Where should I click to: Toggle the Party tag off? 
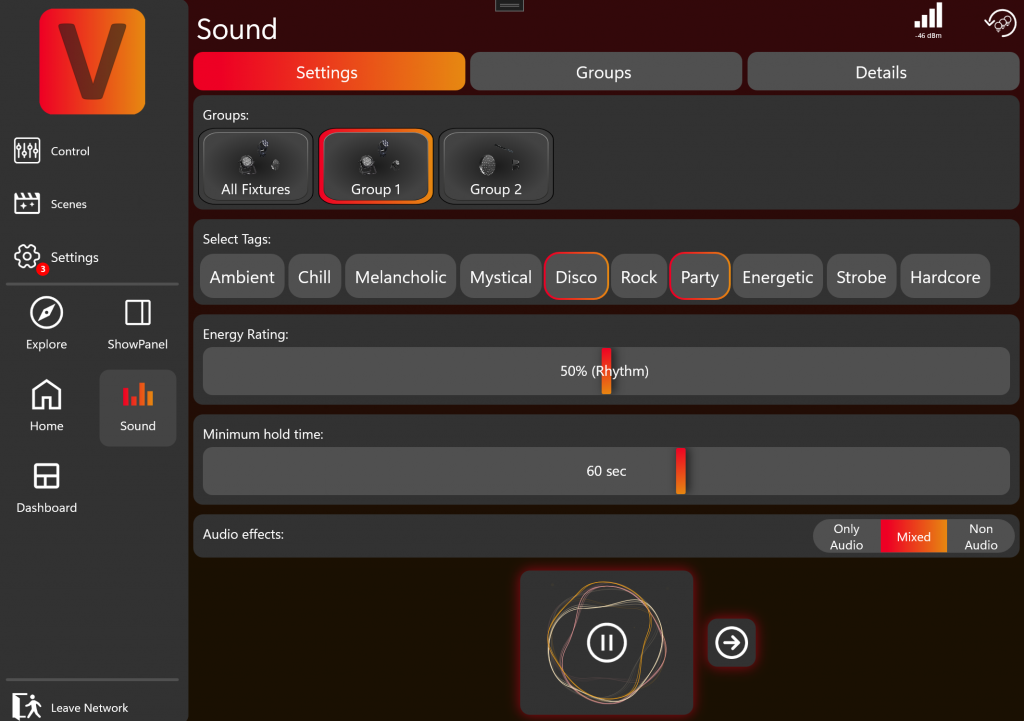pos(699,277)
